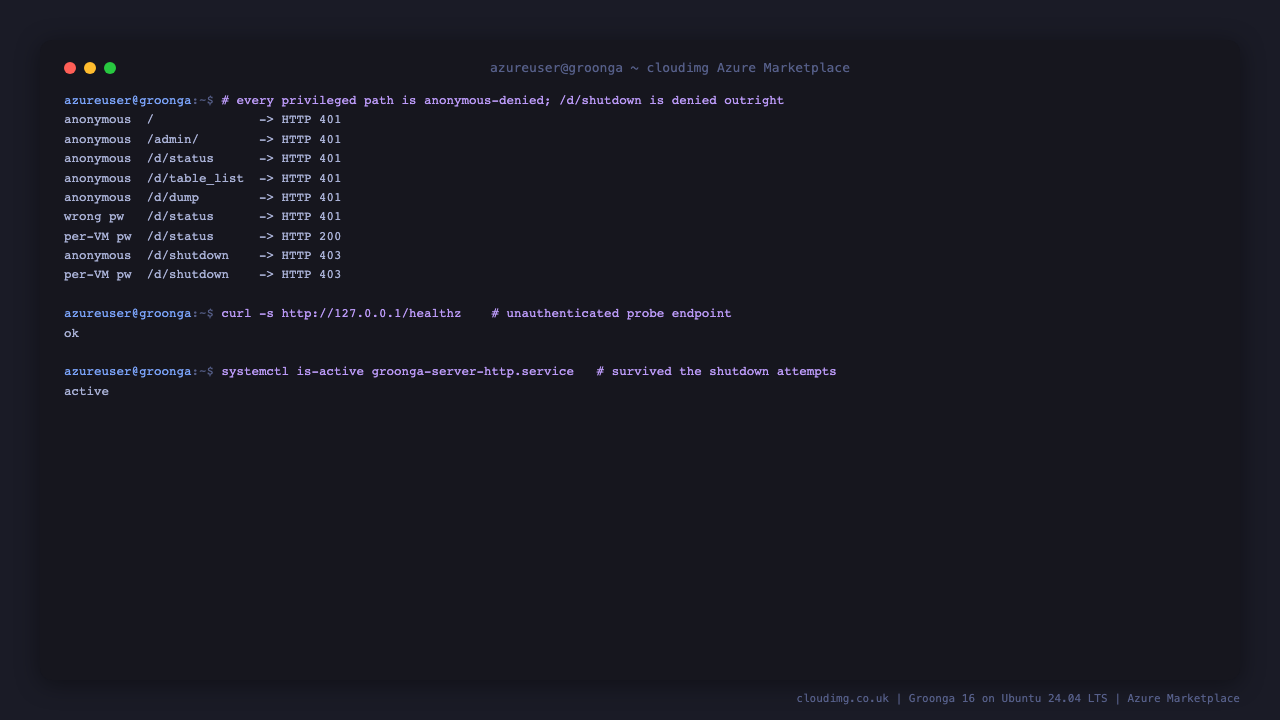This screenshot has height=720, width=1280.
Task: Click the footer text 'cloudimg.co.uk | Groonga 16 on Ubuntu'
Action: pos(919,699)
